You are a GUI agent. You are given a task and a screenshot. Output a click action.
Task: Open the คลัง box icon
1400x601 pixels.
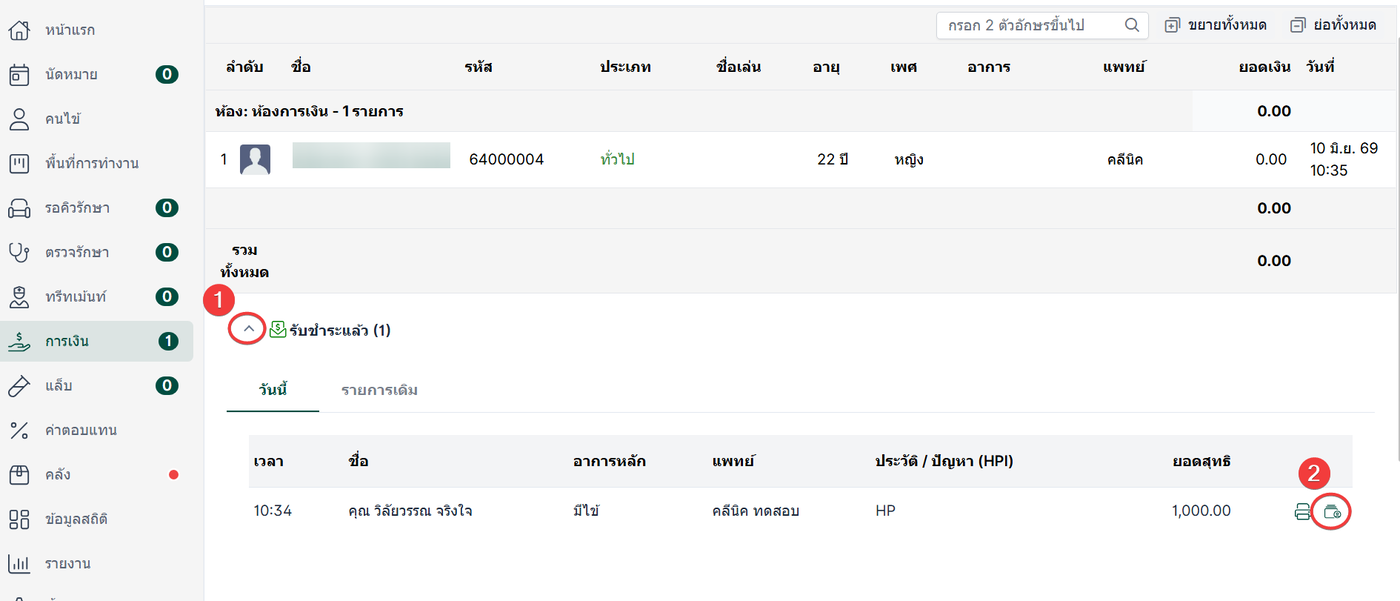pos(19,474)
